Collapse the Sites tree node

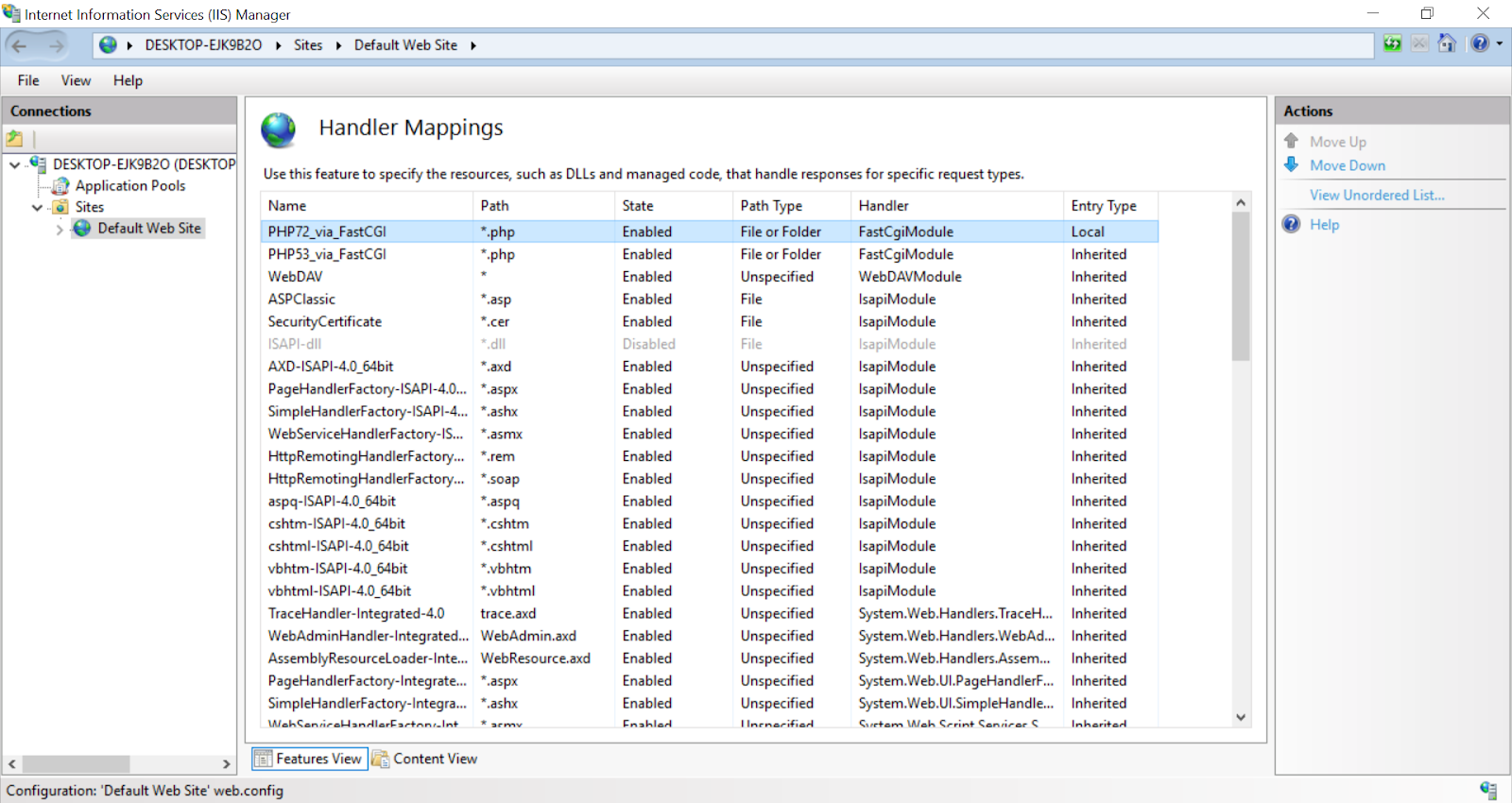tap(38, 207)
